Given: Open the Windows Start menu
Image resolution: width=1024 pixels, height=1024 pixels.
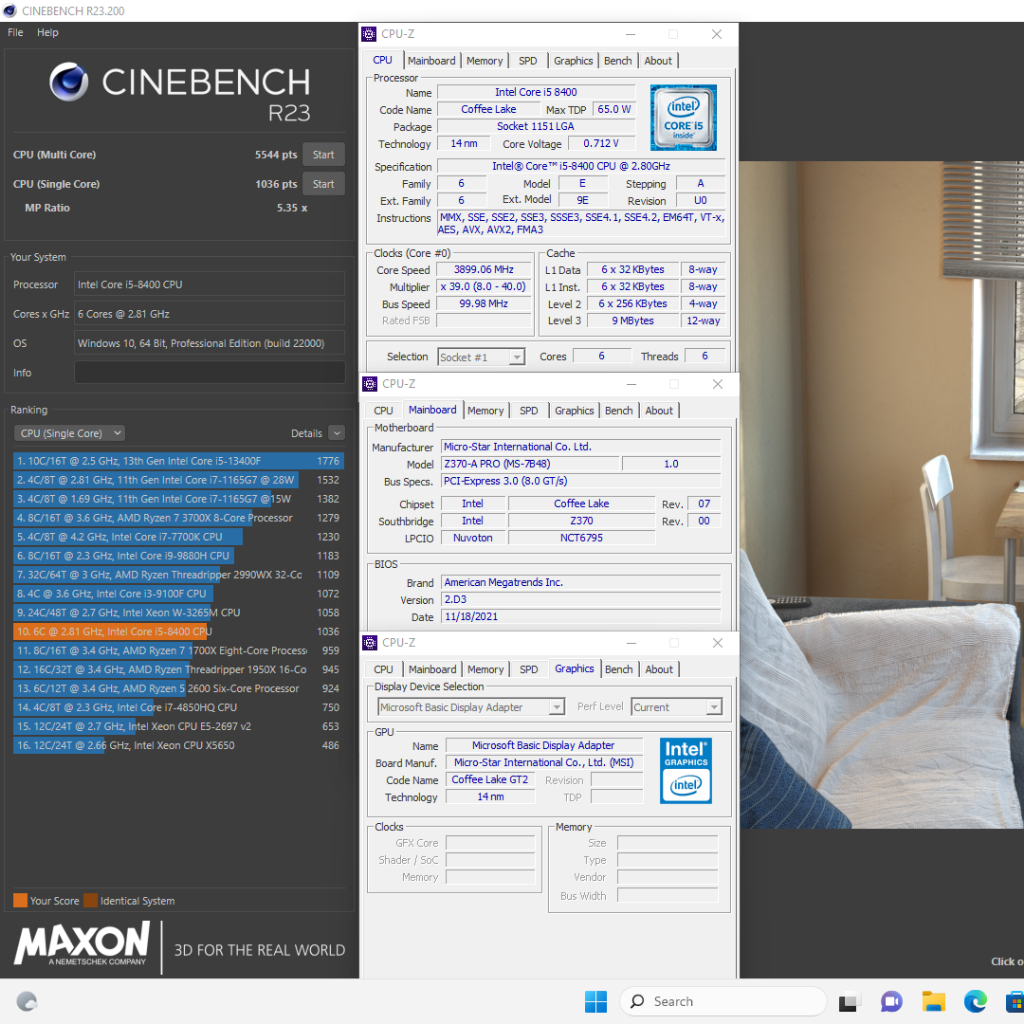Looking at the screenshot, I should tap(595, 1001).
